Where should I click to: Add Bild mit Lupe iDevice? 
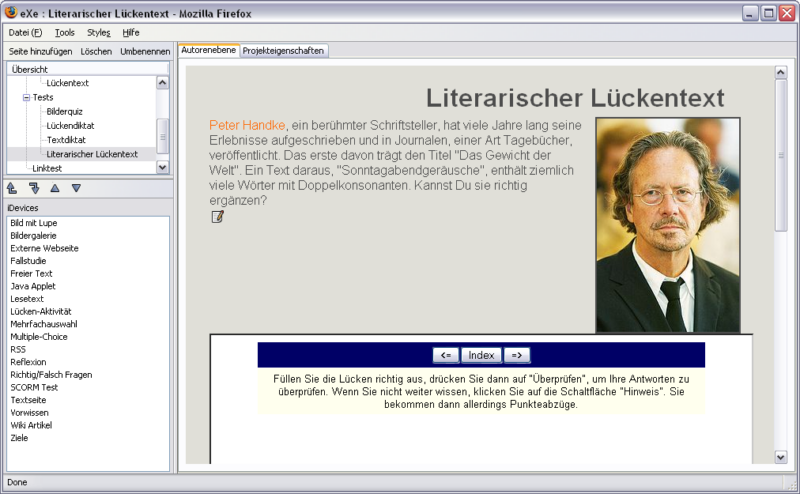click(34, 223)
